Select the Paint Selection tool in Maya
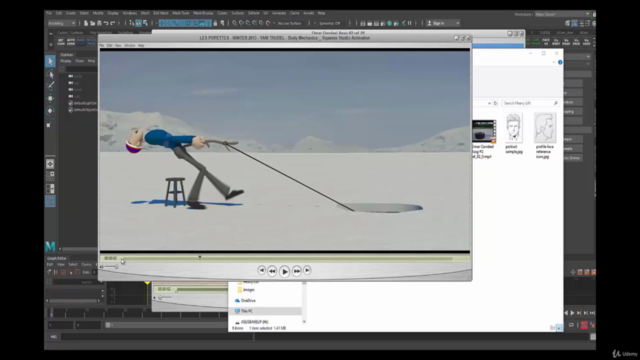Viewport: 640px width, 360px height. click(x=50, y=86)
